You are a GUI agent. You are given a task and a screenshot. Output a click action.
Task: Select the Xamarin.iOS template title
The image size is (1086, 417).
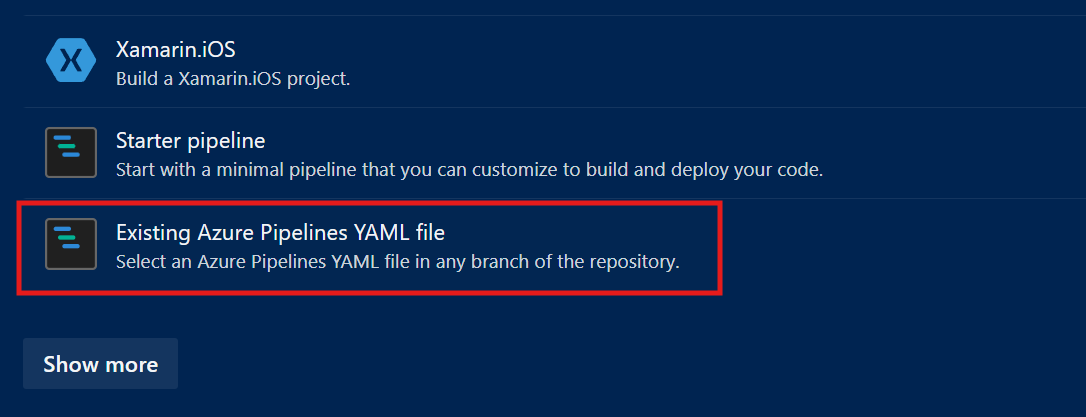pos(175,49)
